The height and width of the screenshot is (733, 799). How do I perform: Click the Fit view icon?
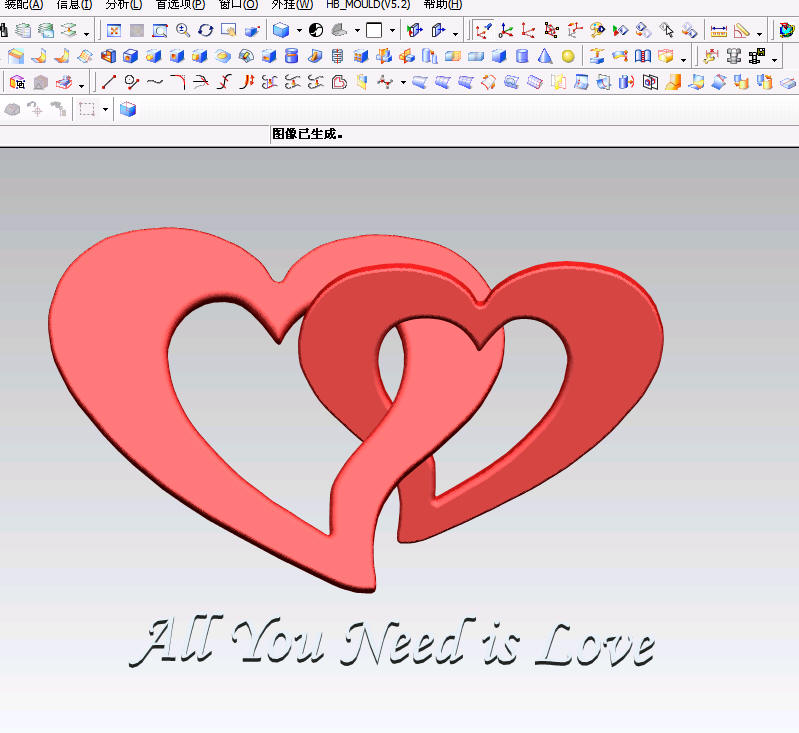(x=114, y=31)
